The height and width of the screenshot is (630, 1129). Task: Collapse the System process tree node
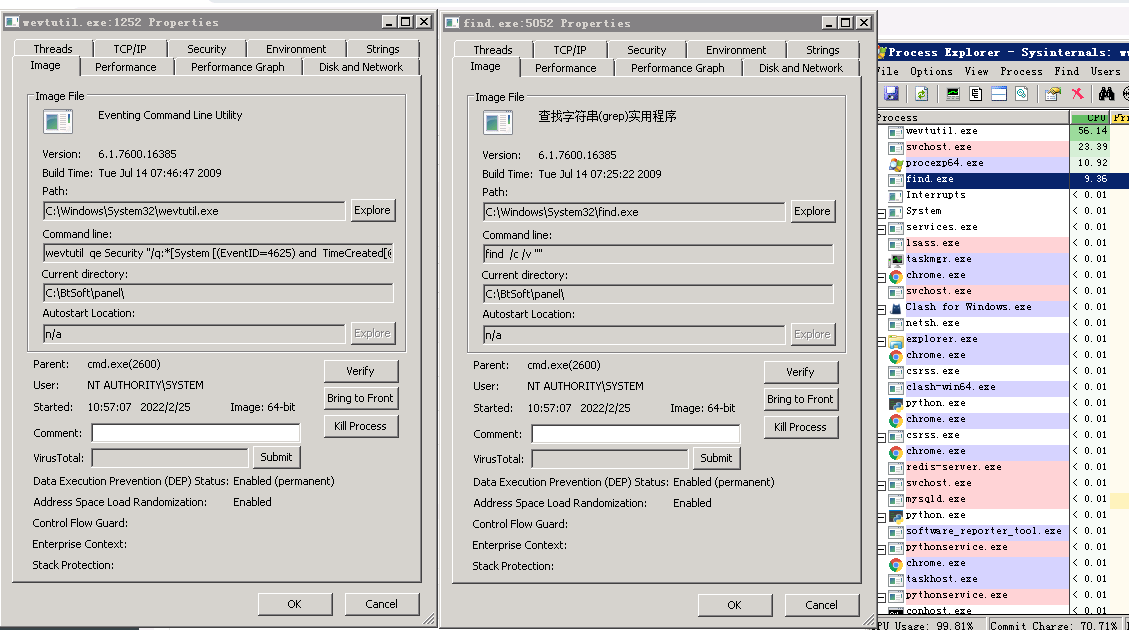(881, 213)
